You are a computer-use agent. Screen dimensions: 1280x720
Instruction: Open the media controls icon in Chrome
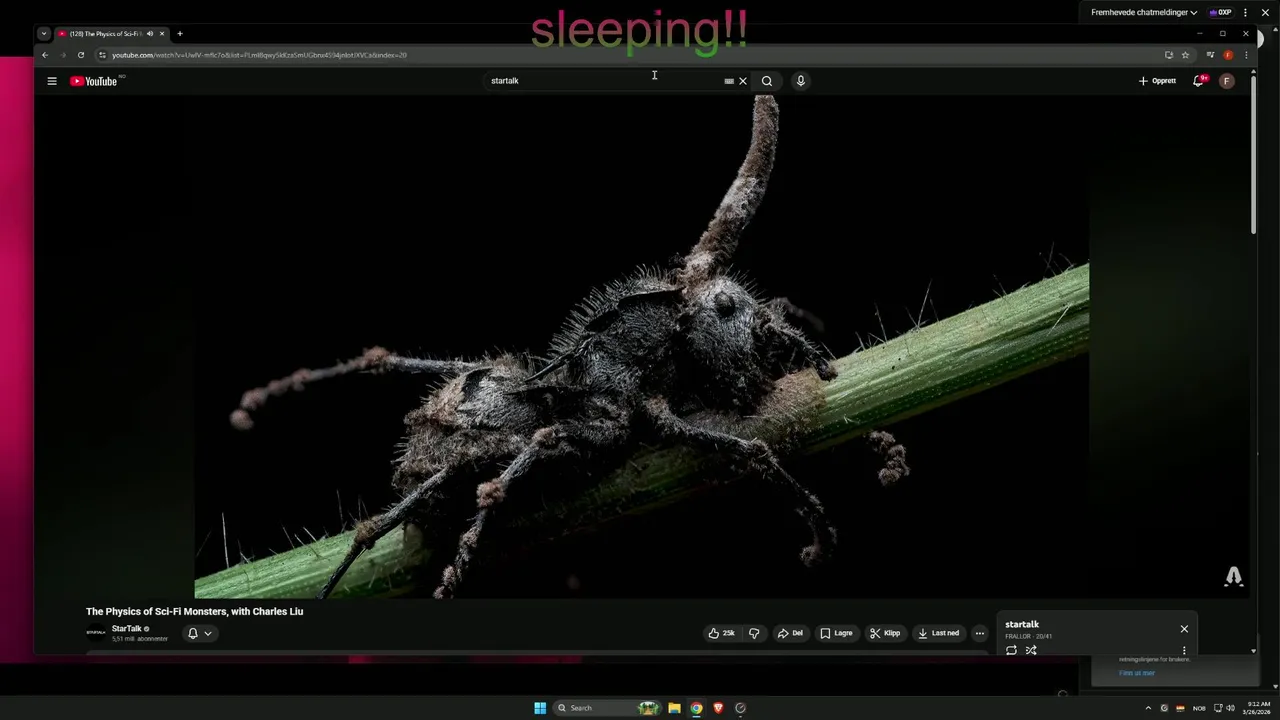[1210, 55]
